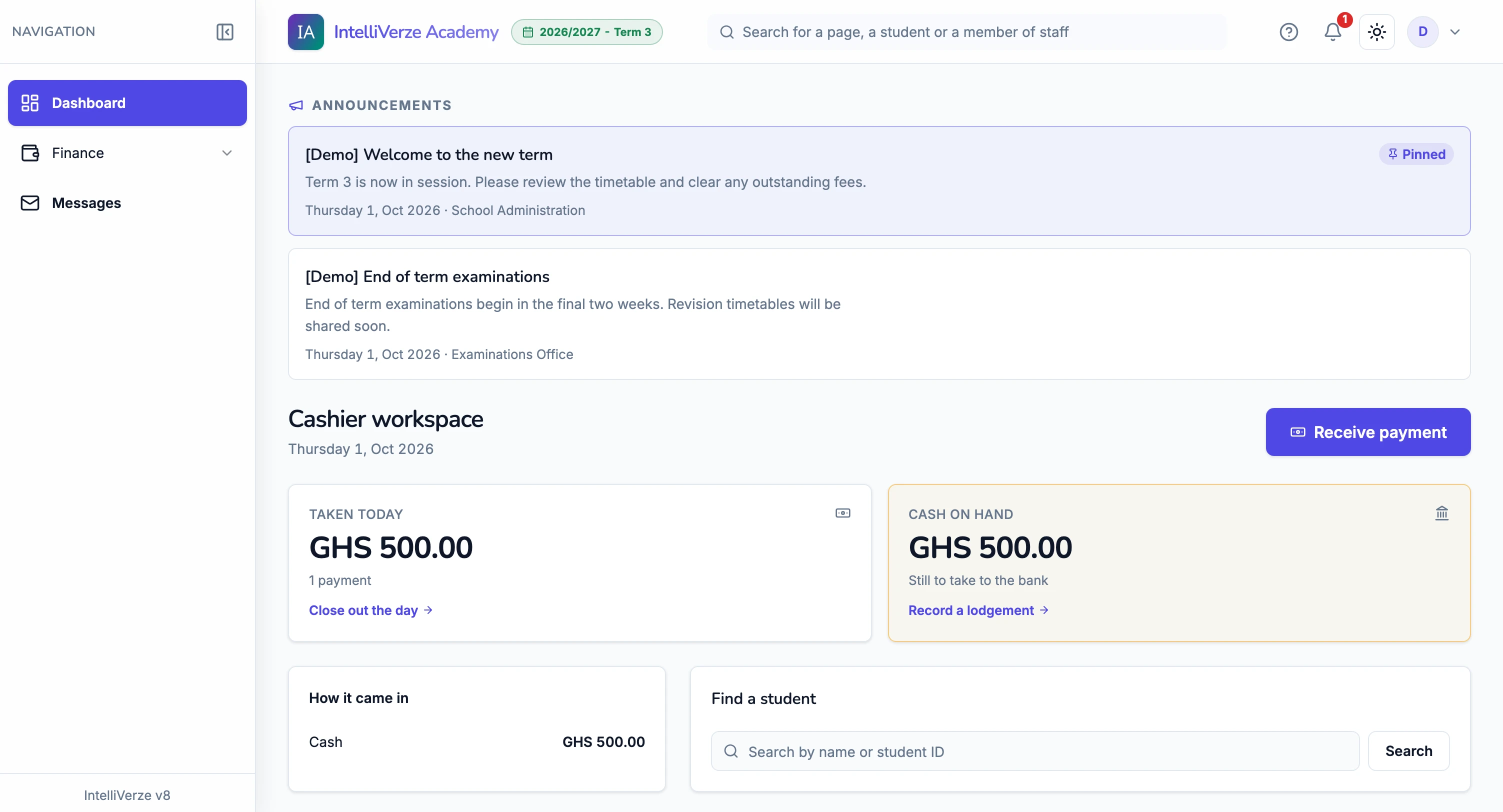Click the IntelliVerze Academy title
Image resolution: width=1503 pixels, height=812 pixels.
tap(416, 32)
